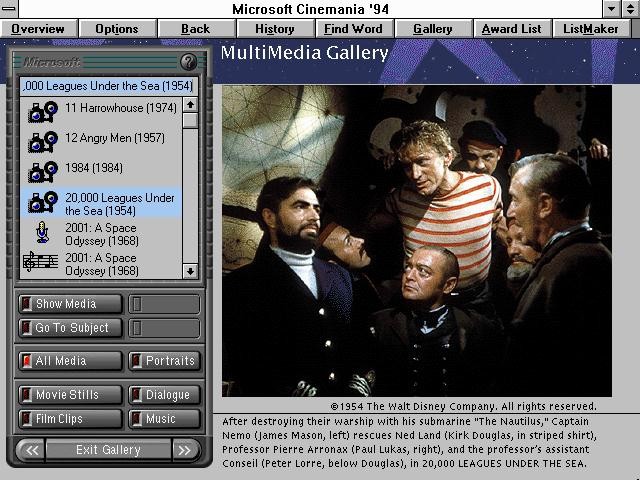
Task: Select 20,000 Leagues Under the Sea (1954)
Action: [101, 203]
